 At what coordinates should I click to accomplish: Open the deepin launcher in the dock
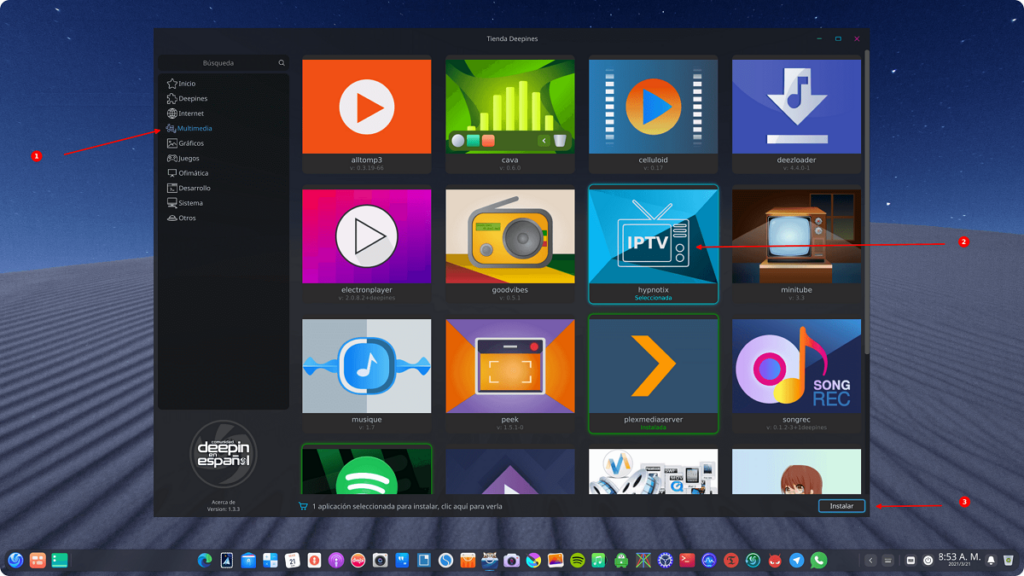pyautogui.click(x=16, y=560)
